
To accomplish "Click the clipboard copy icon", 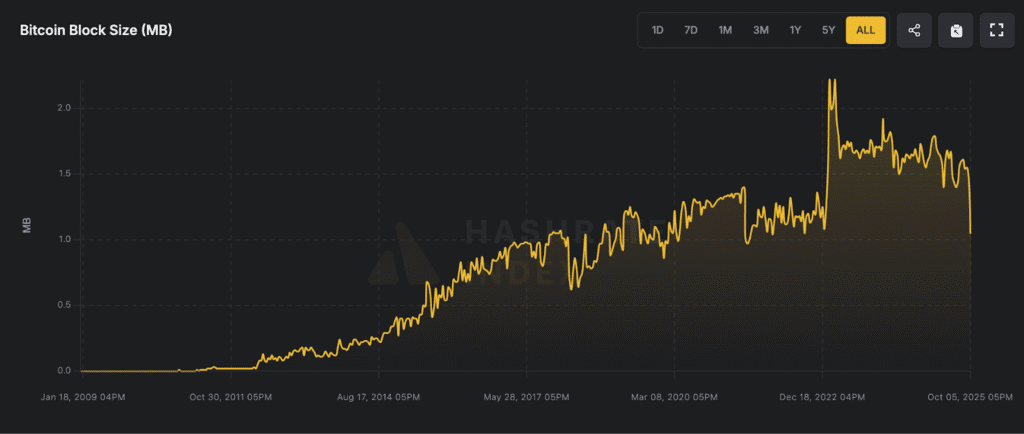I will point(955,30).
